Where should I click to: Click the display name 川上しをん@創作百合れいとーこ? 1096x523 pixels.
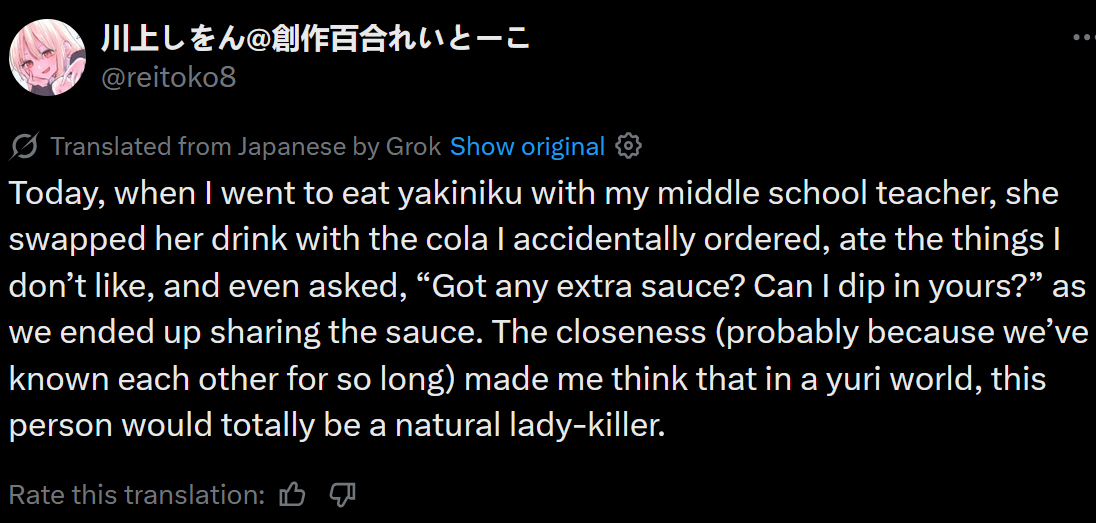[315, 39]
